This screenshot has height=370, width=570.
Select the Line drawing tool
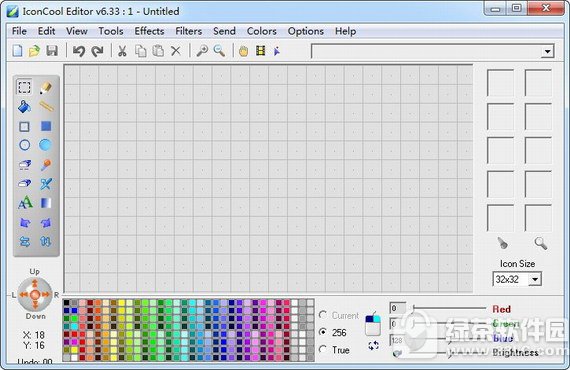pos(46,106)
